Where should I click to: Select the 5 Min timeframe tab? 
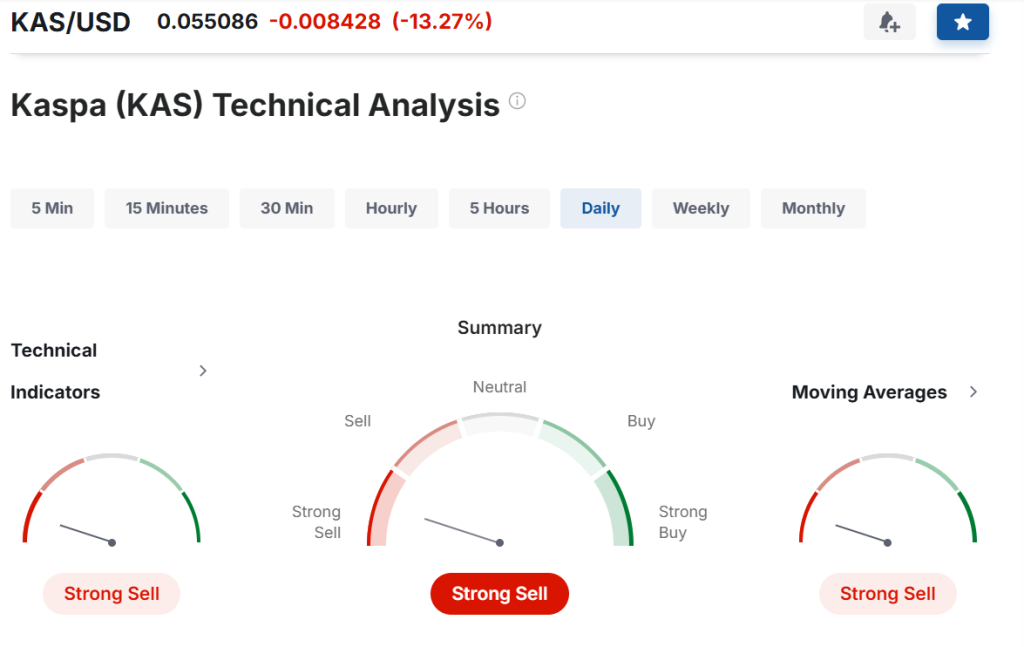point(52,208)
